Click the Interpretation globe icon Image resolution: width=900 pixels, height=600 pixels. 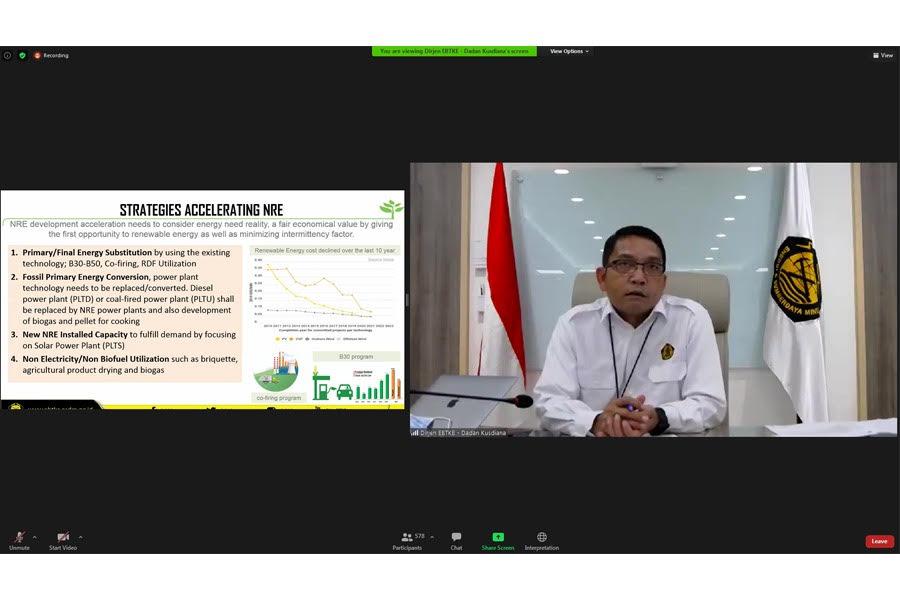tap(541, 537)
